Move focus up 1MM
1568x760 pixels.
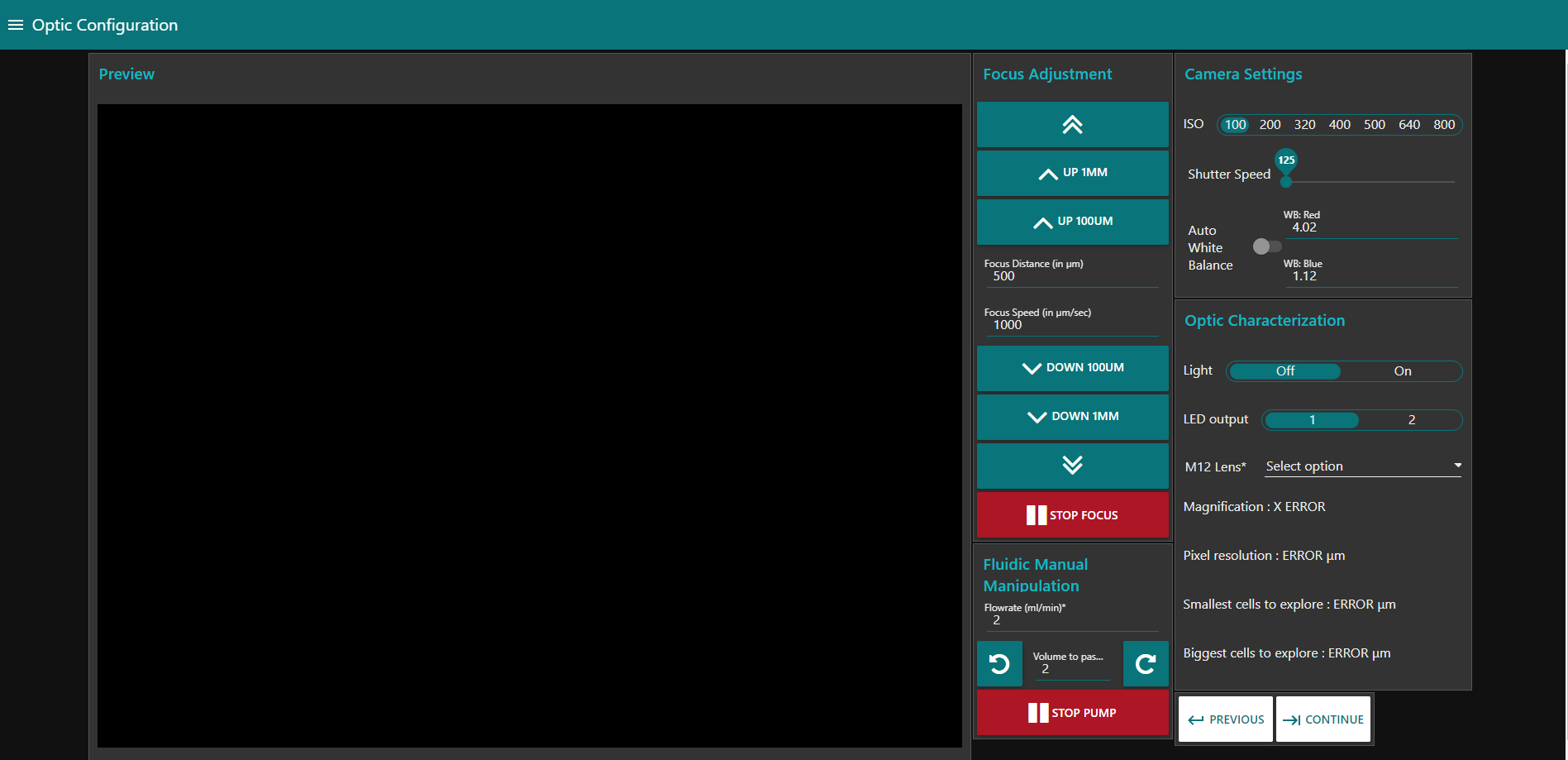pyautogui.click(x=1072, y=173)
